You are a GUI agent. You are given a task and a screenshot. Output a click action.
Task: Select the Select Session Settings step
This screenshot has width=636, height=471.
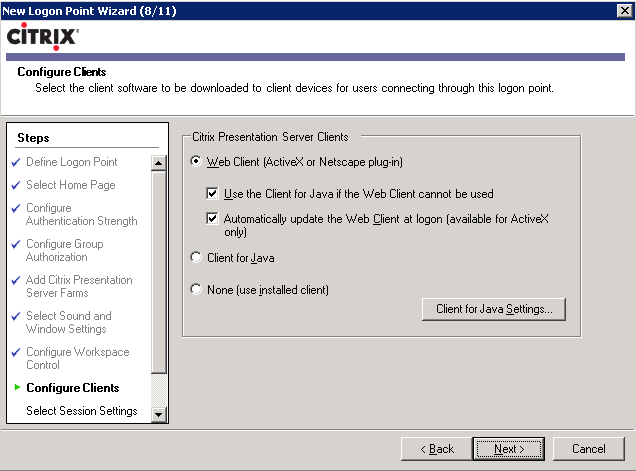pos(82,411)
